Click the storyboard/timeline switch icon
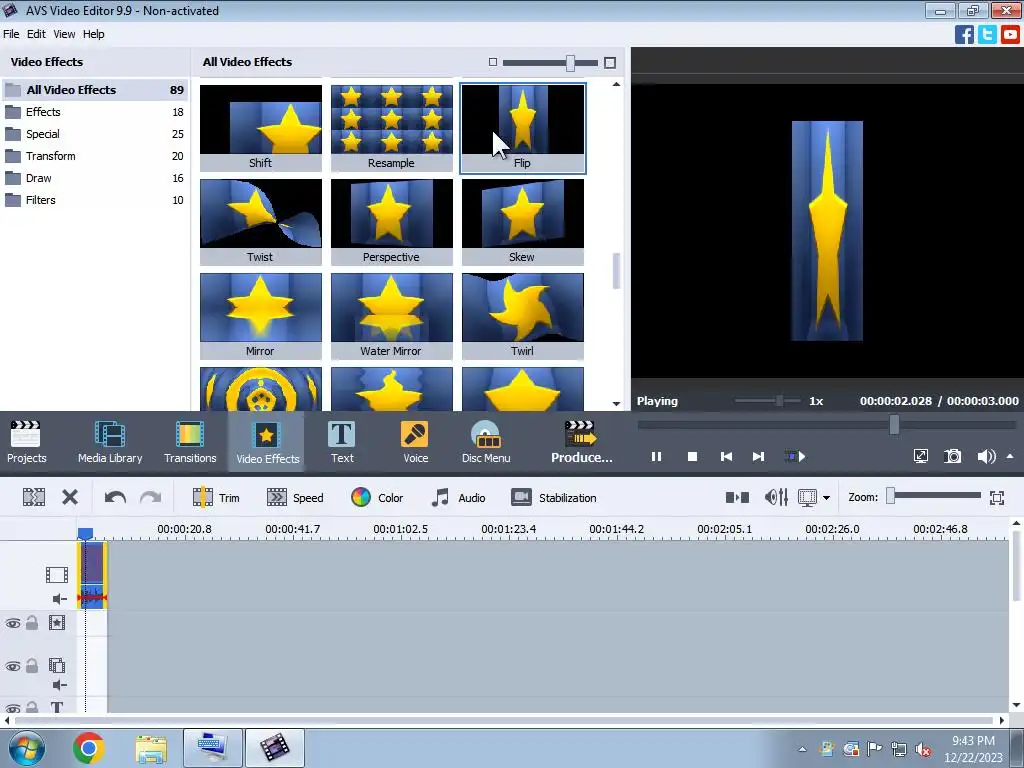Viewport: 1024px width, 768px height. [x=737, y=498]
